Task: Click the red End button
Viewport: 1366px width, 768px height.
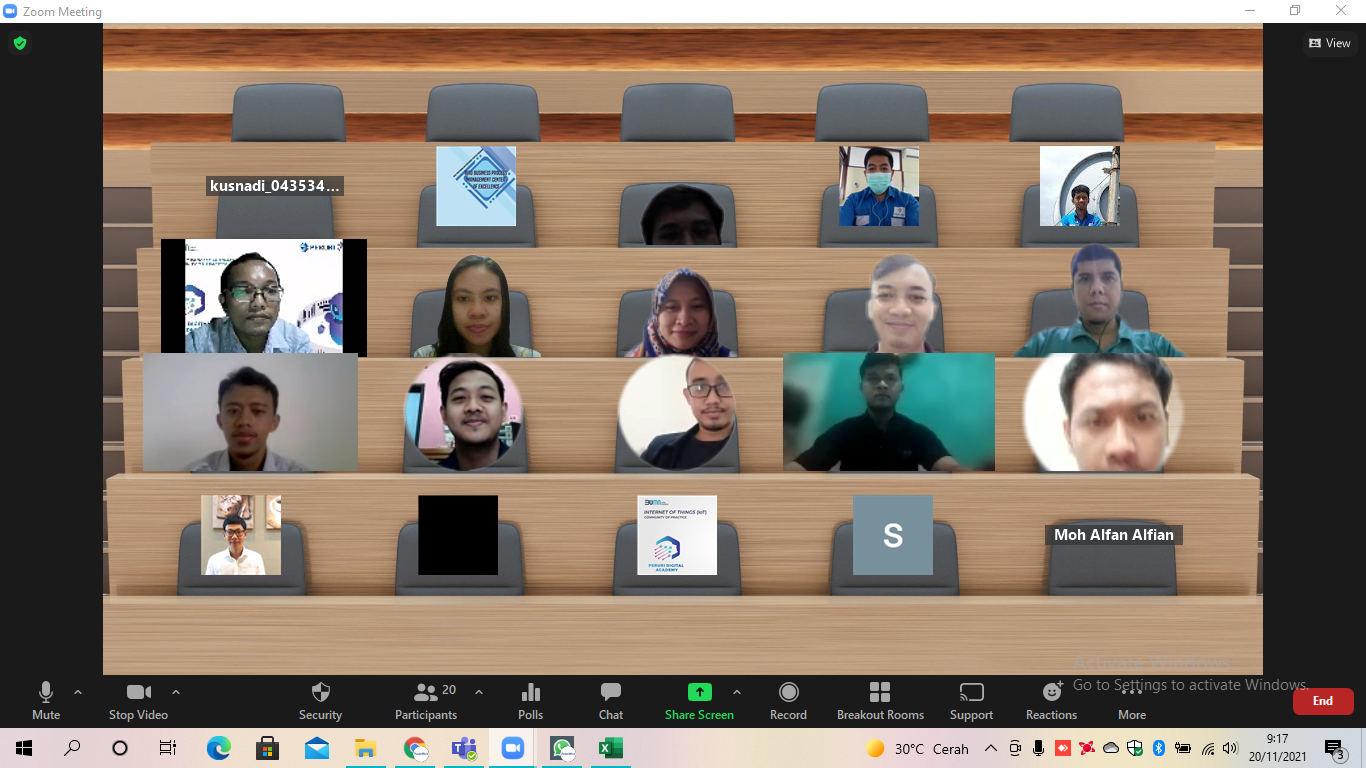Action: pos(1322,701)
